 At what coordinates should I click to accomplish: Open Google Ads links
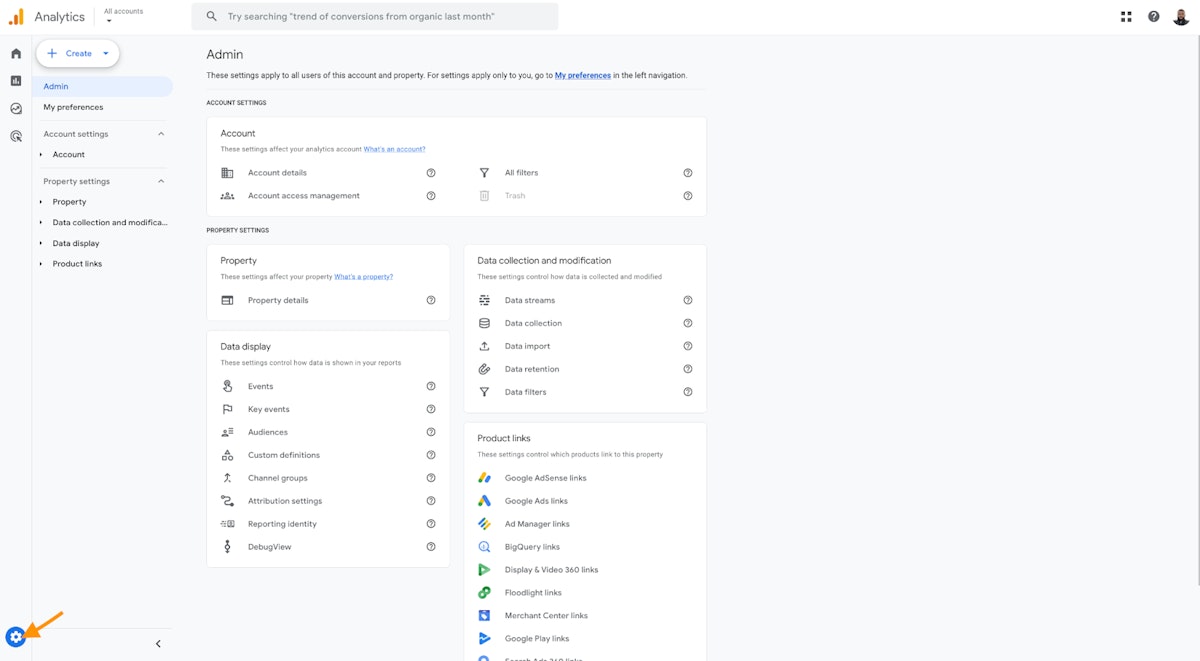point(536,501)
